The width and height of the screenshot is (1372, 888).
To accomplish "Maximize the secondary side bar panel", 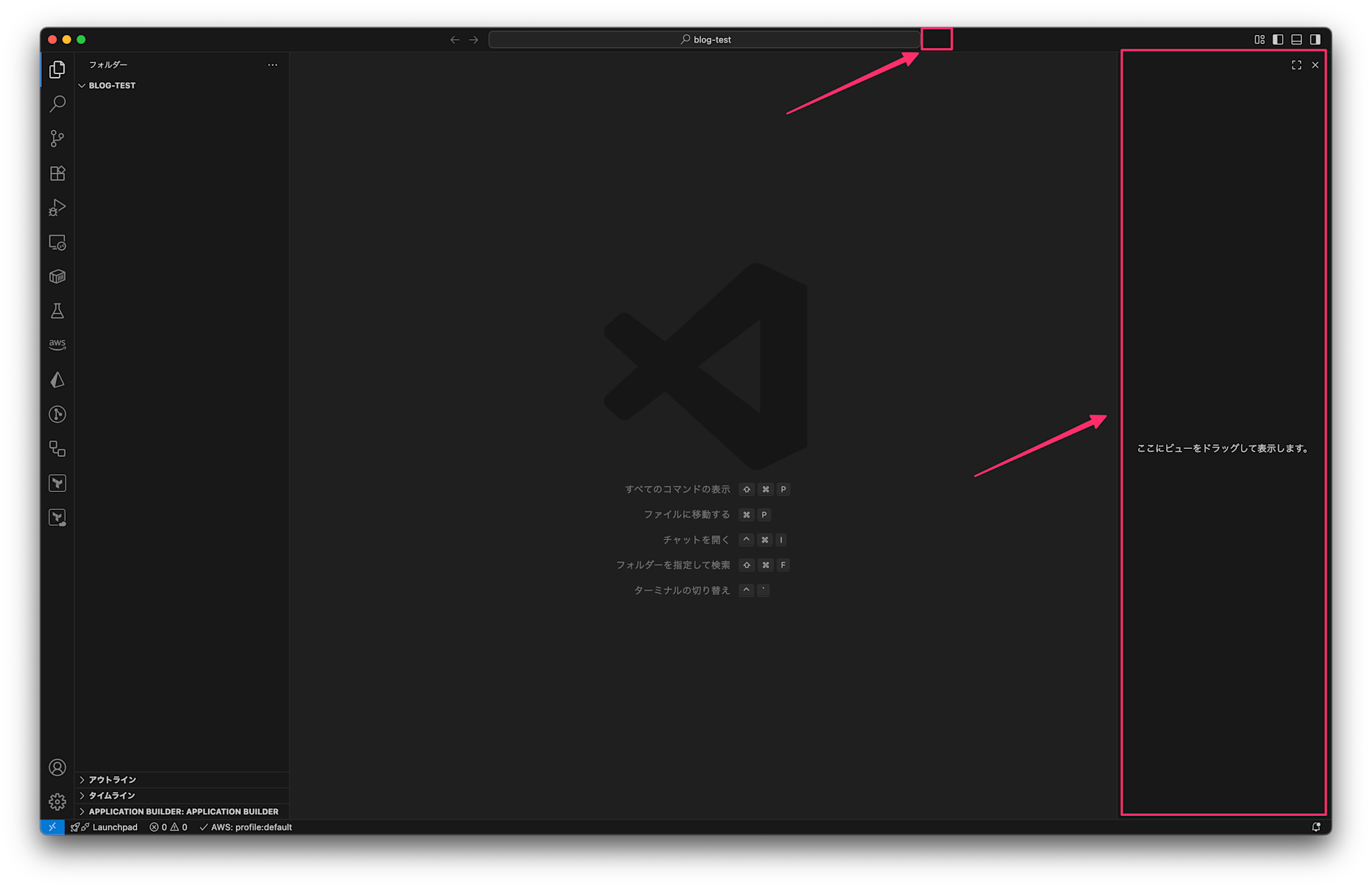I will [x=1297, y=65].
